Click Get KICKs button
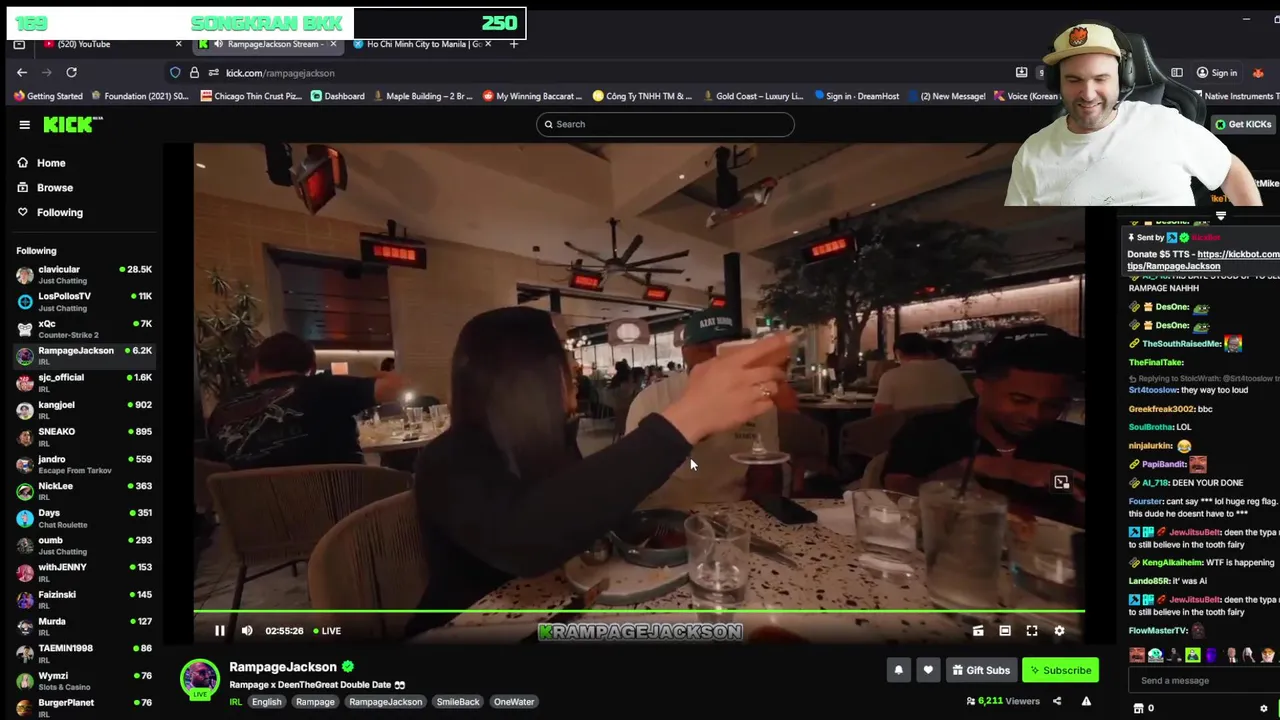This screenshot has width=1280, height=720. (x=1243, y=124)
